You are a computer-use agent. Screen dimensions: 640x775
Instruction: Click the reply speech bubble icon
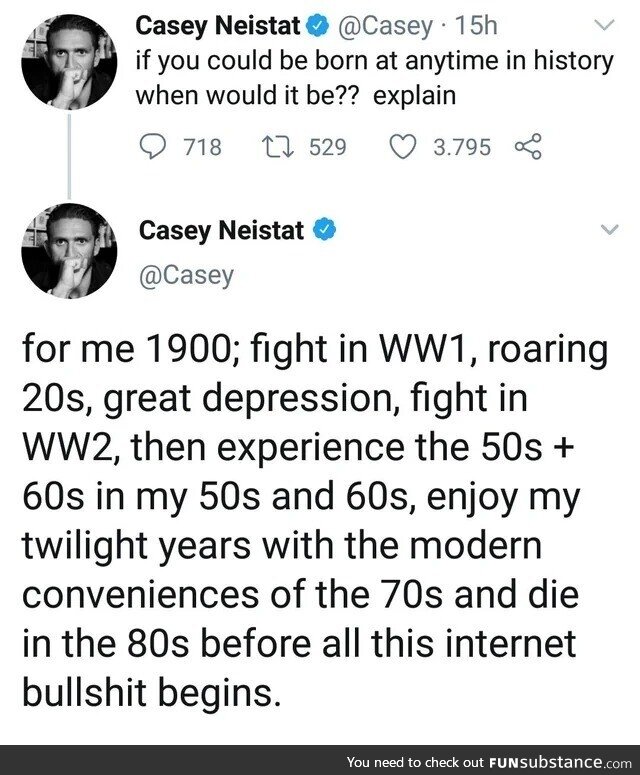[153, 147]
